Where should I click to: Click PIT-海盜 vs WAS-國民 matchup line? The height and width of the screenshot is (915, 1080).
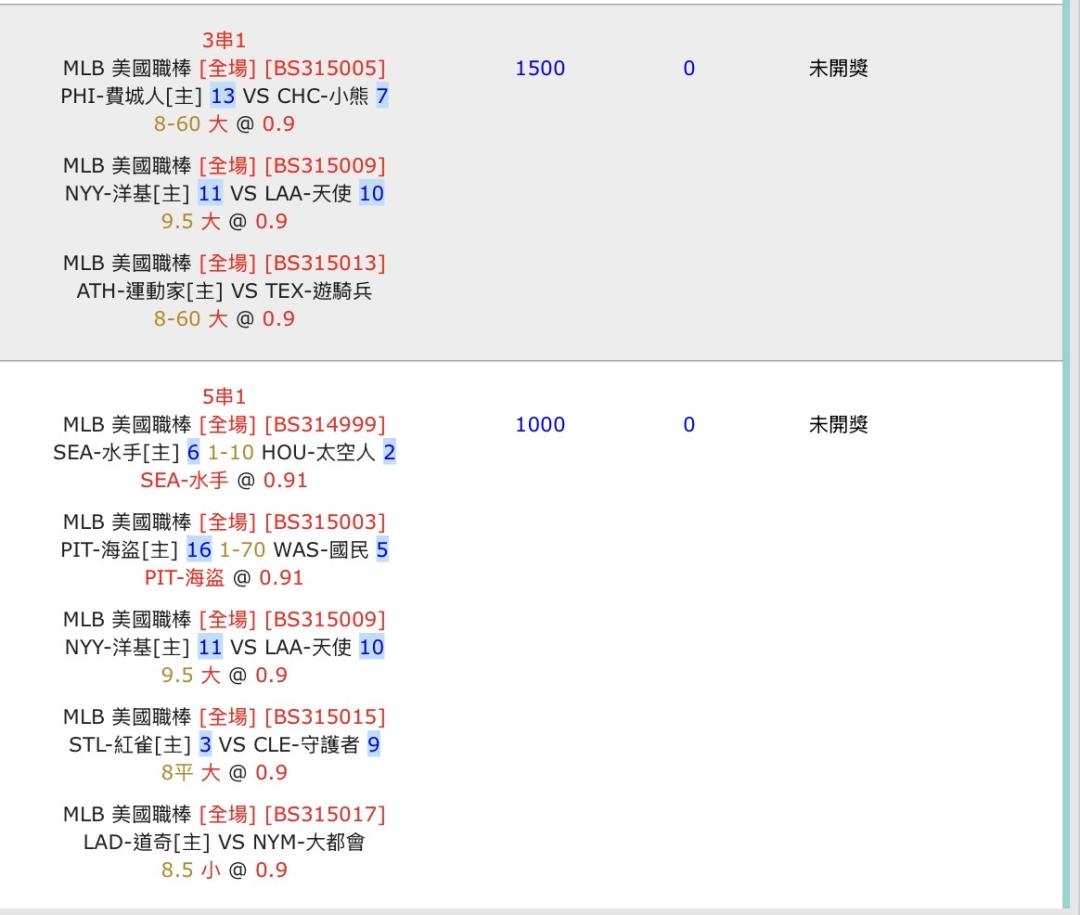225,550
